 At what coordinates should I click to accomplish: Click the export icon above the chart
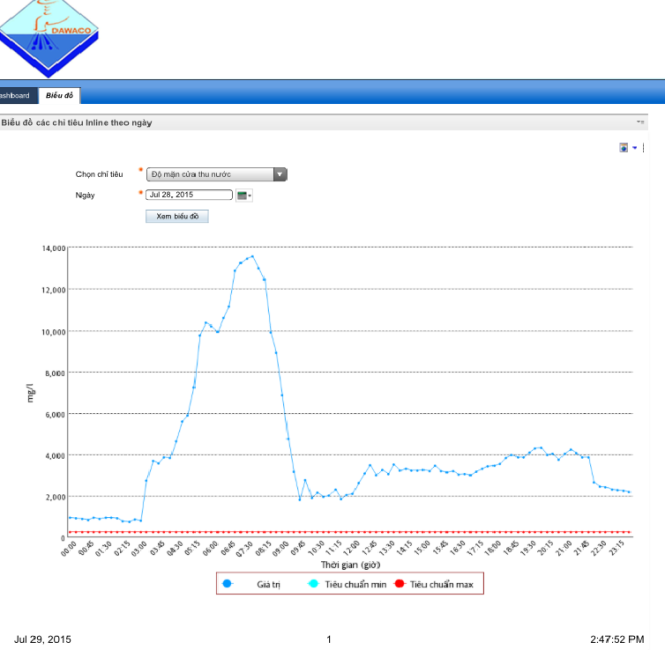tap(623, 148)
